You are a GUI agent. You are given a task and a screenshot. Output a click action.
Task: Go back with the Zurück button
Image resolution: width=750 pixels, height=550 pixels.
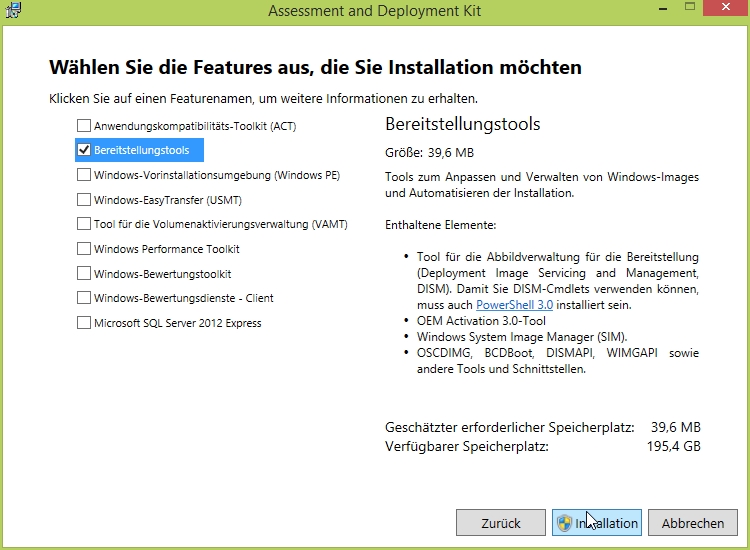(500, 523)
